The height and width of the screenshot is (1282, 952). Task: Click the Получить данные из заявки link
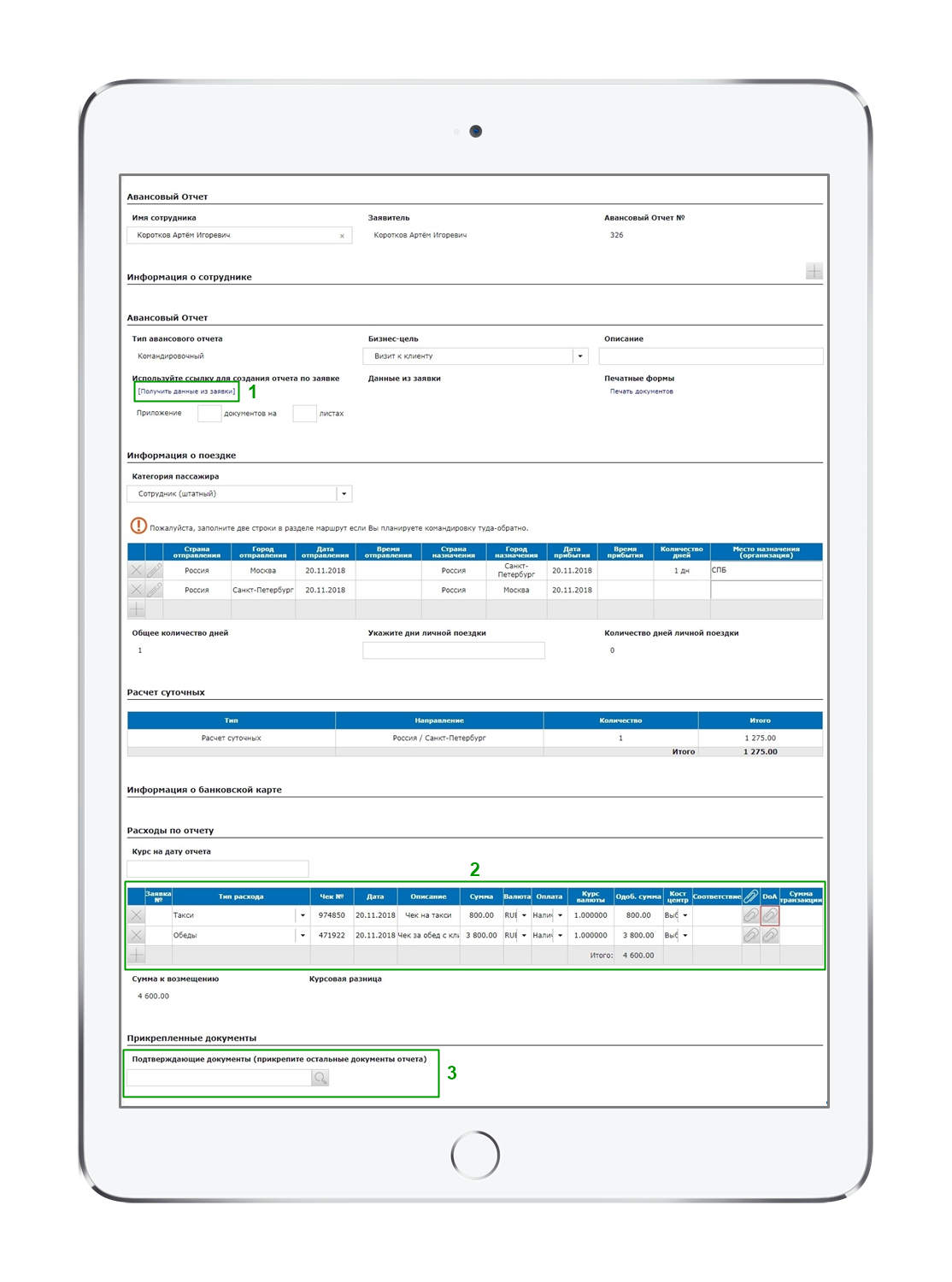tap(186, 391)
